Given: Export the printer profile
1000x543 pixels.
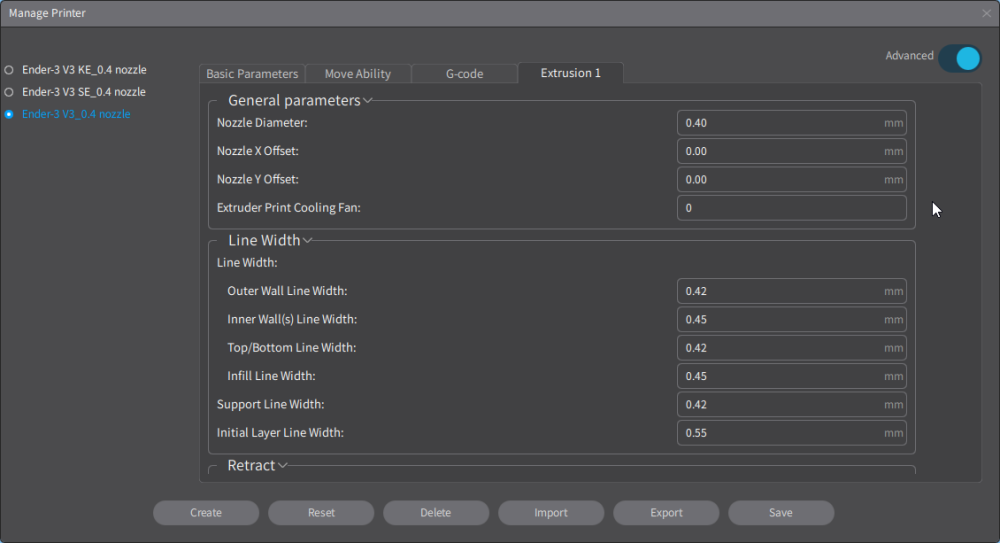Looking at the screenshot, I should tap(666, 513).
